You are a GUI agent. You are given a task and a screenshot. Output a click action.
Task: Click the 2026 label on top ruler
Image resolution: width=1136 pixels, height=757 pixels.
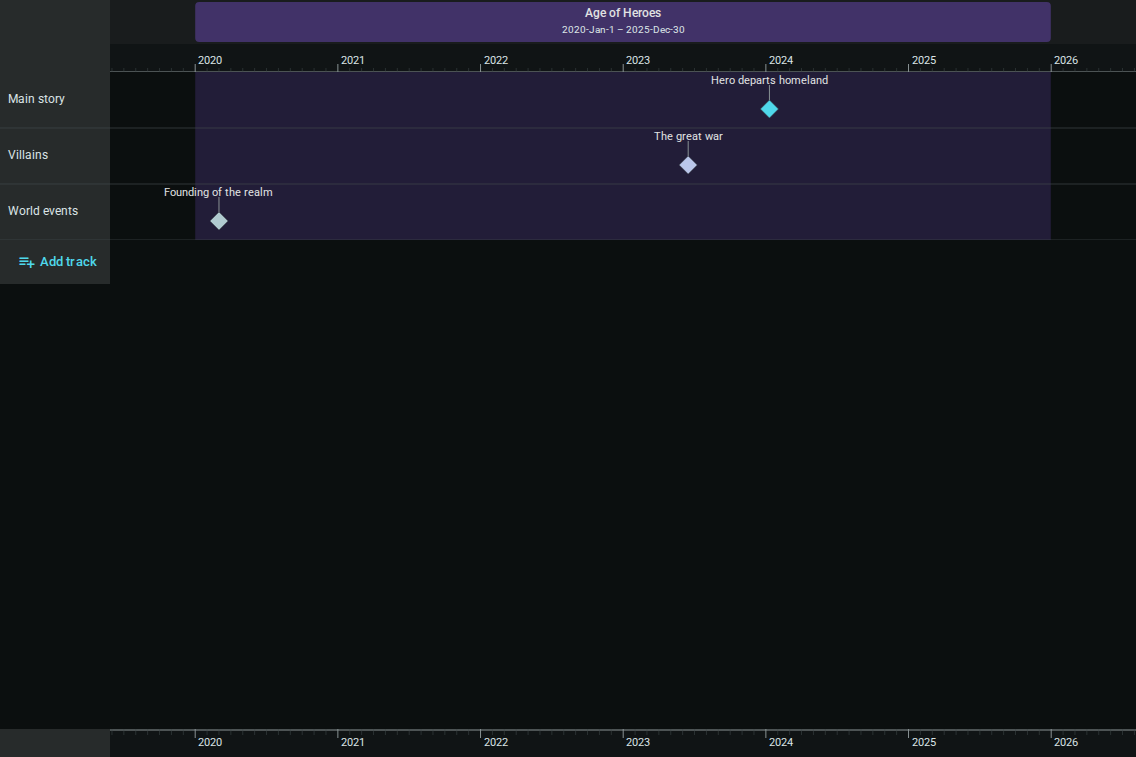1066,60
